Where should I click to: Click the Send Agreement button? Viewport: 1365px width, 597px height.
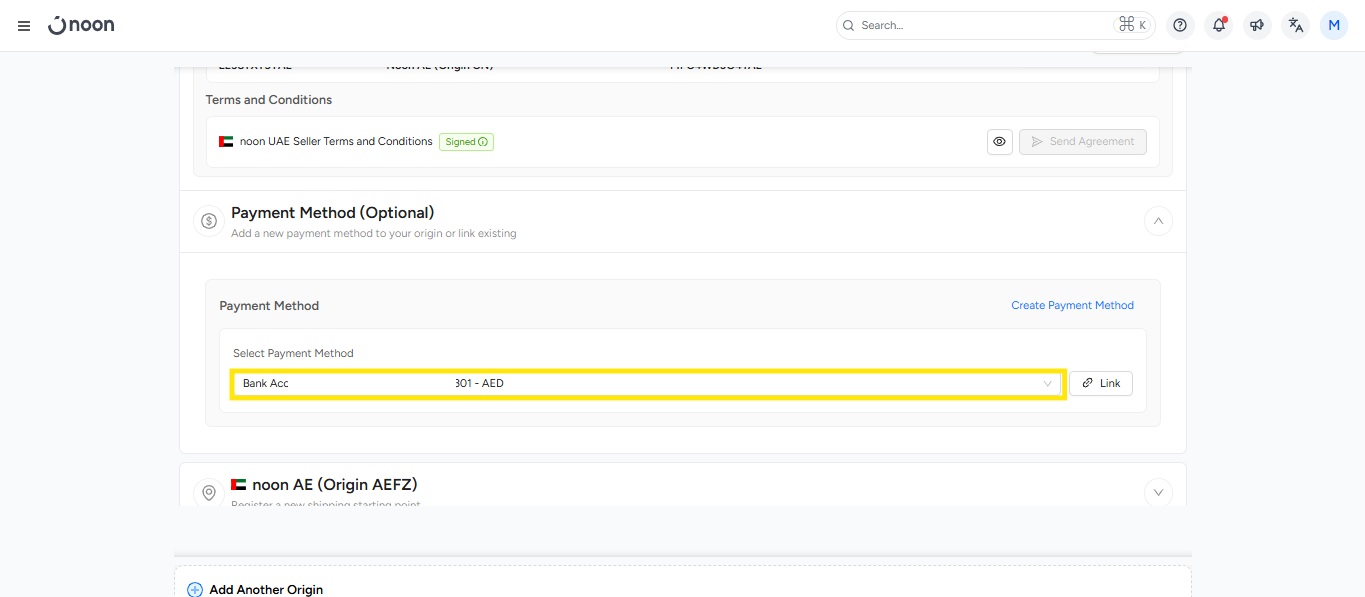(1082, 142)
